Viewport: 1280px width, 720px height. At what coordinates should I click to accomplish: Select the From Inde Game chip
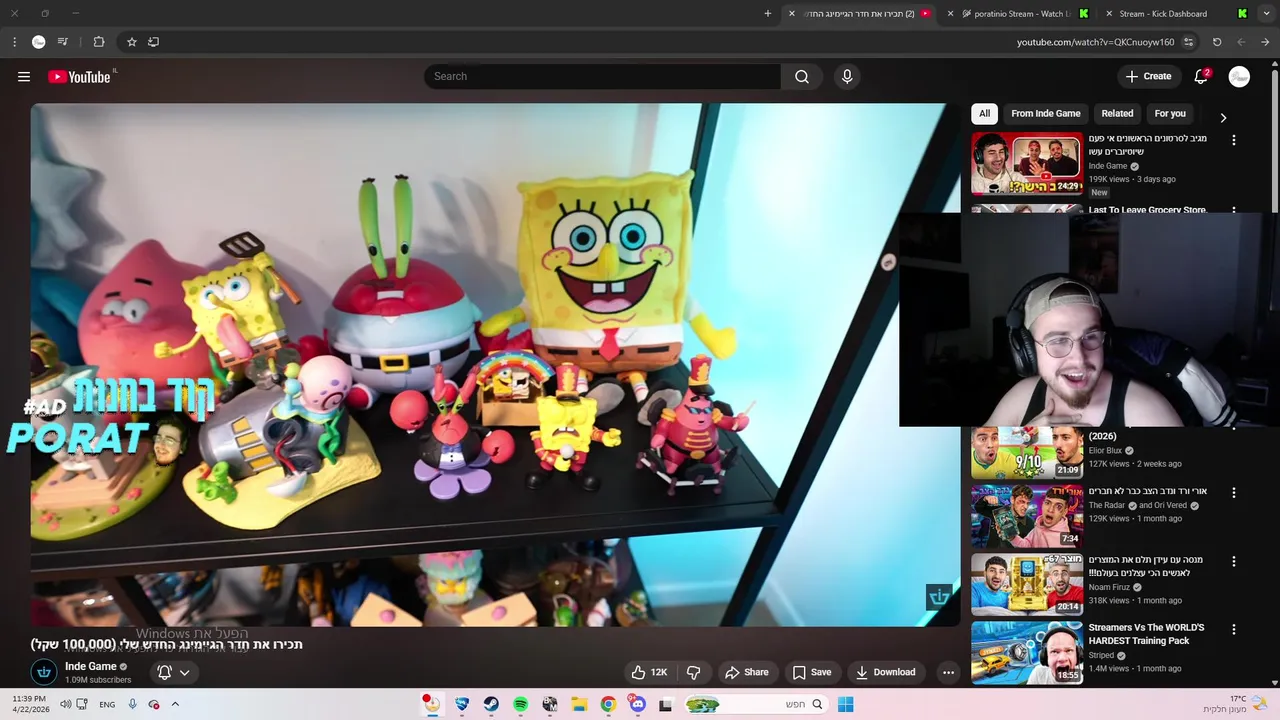[x=1046, y=114]
